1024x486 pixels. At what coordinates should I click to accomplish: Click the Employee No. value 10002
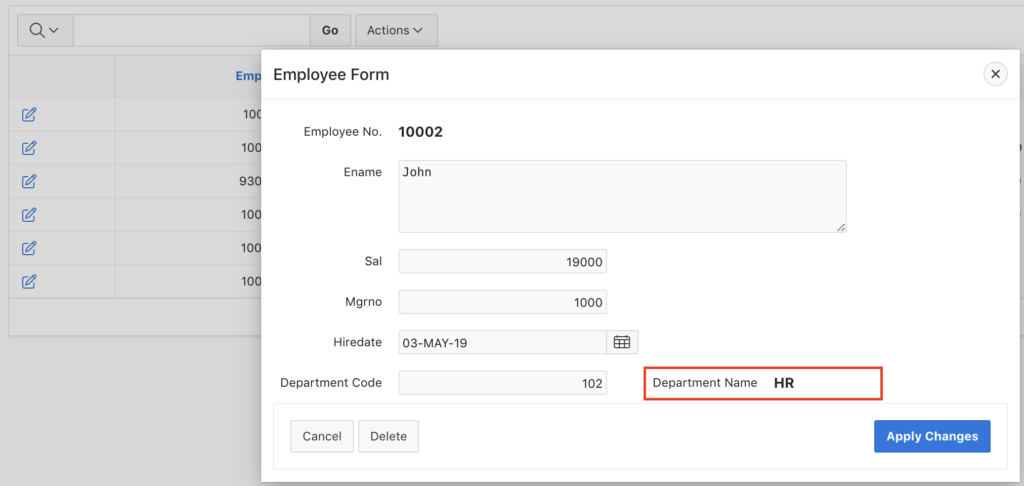[x=421, y=132]
